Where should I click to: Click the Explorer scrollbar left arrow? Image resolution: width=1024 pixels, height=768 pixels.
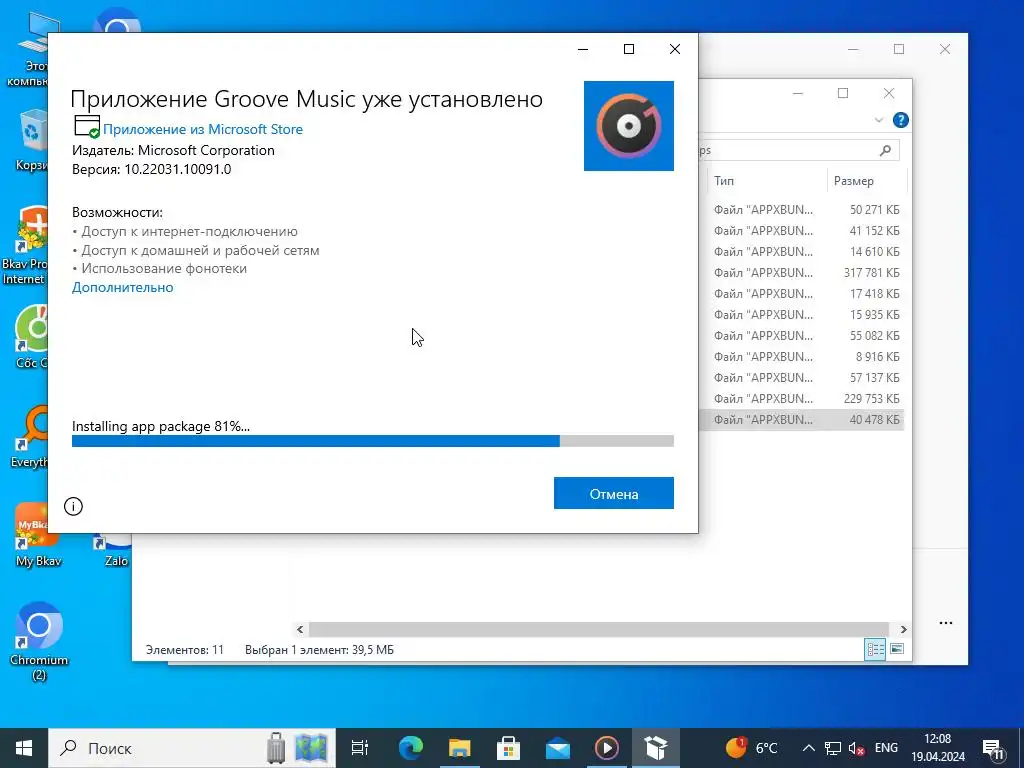[x=300, y=630]
